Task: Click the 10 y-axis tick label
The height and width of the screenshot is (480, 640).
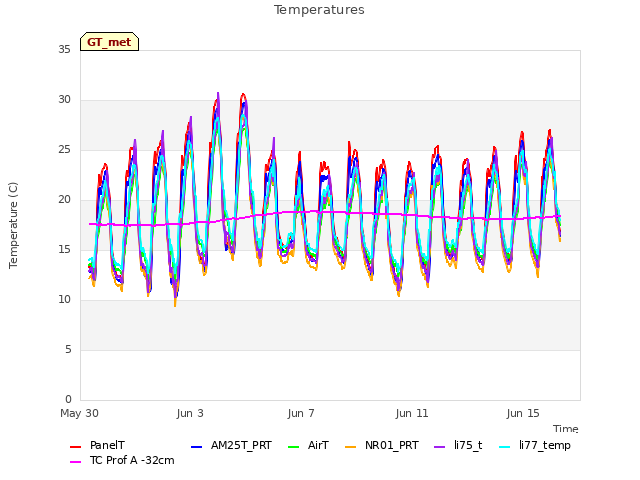Action: [x=64, y=300]
